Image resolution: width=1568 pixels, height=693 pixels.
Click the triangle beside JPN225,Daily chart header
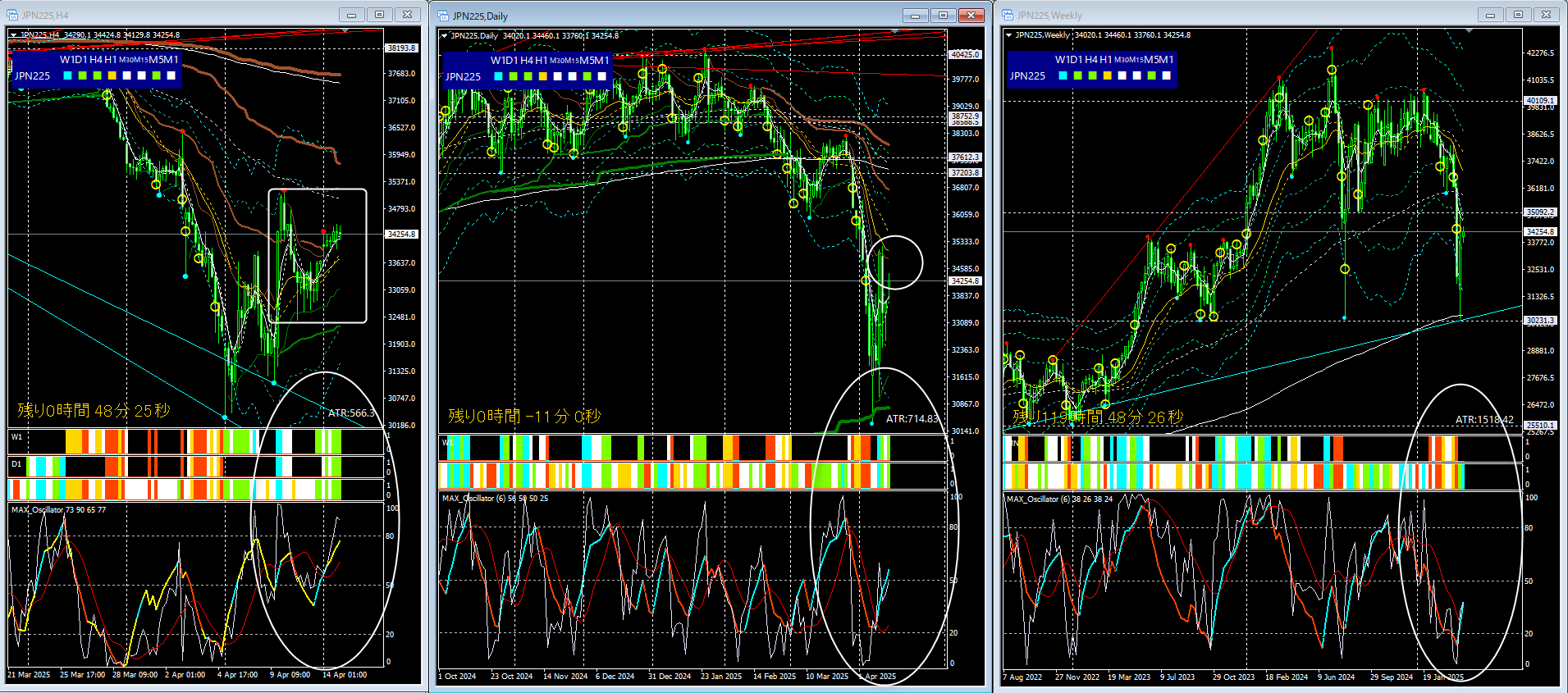(444, 36)
